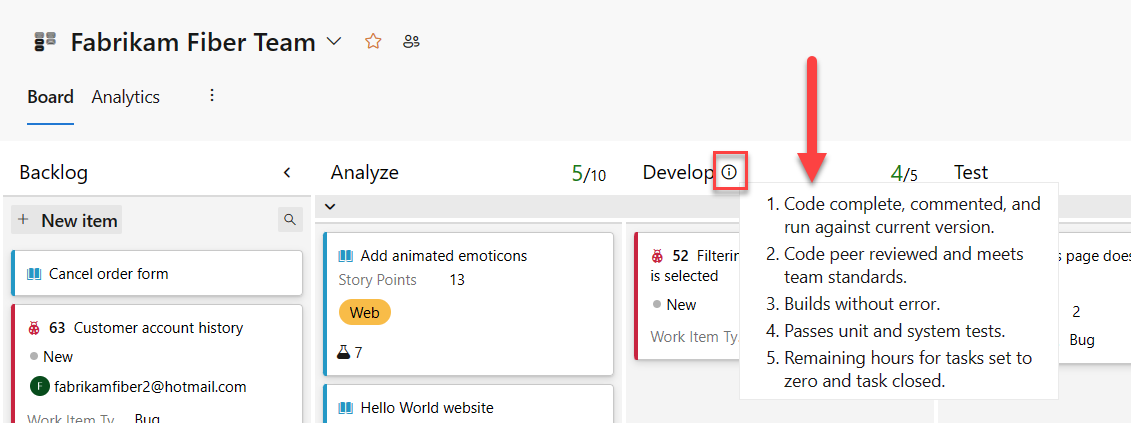Click the Develop WIP count 4/5

pyautogui.click(x=904, y=174)
